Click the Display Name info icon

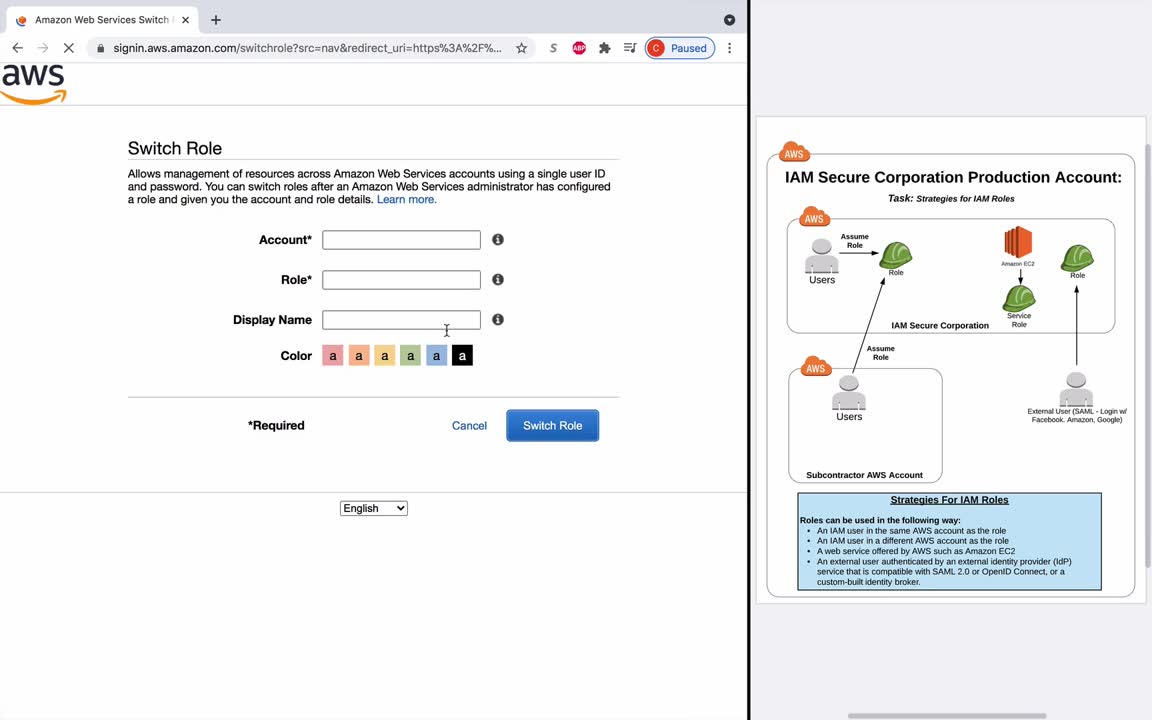[x=498, y=320]
